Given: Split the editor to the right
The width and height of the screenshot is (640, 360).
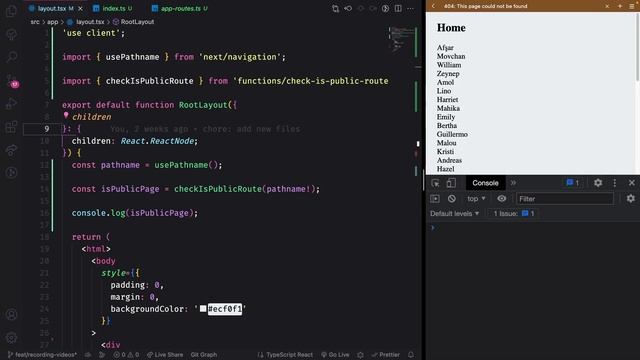Looking at the screenshot, I should (398, 9).
